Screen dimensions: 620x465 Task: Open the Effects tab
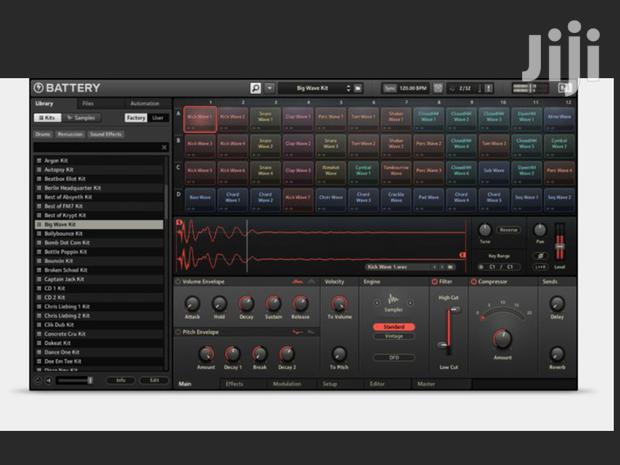[x=234, y=384]
